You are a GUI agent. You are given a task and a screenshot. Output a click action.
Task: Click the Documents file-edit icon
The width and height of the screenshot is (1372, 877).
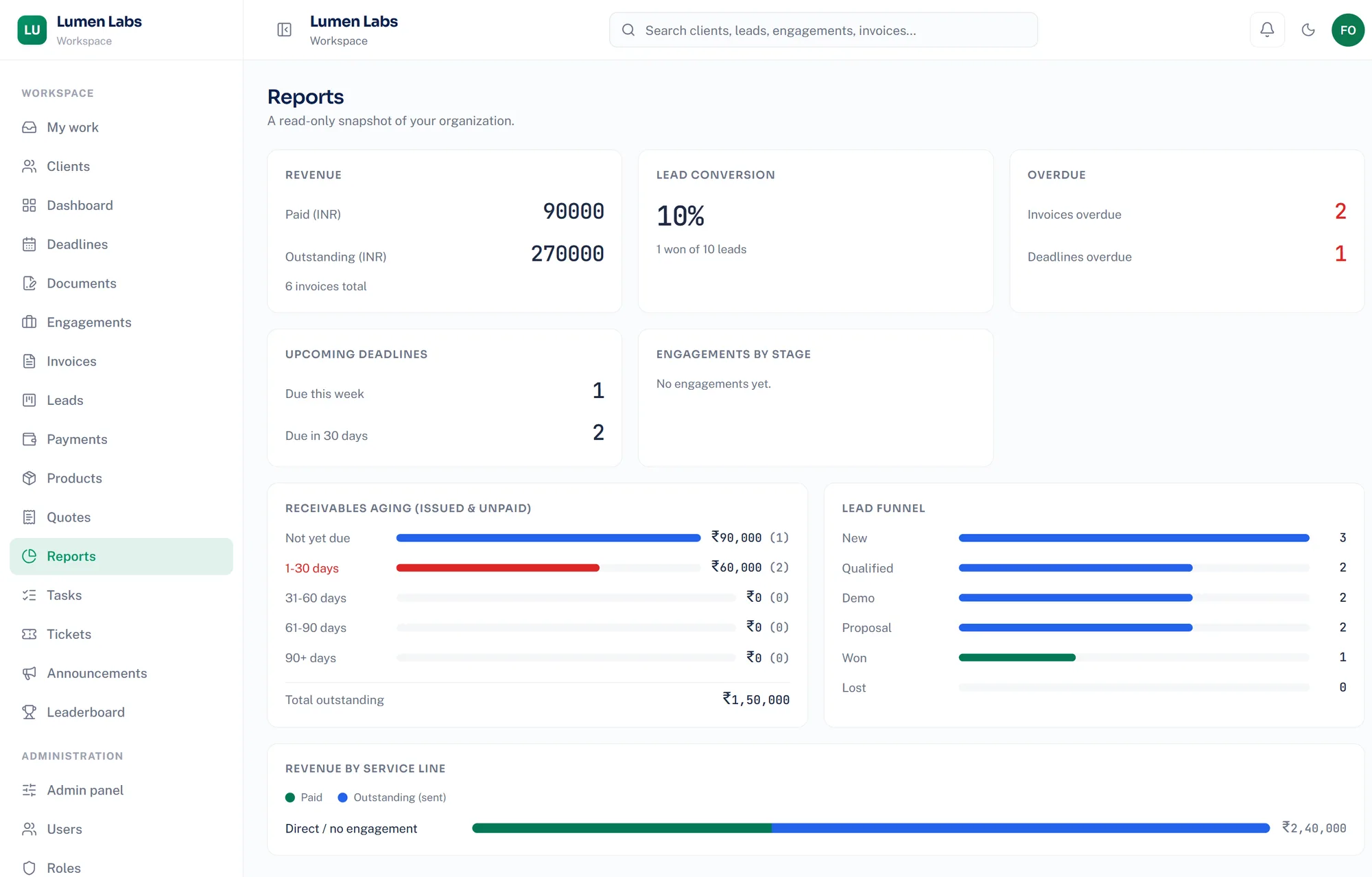click(29, 283)
